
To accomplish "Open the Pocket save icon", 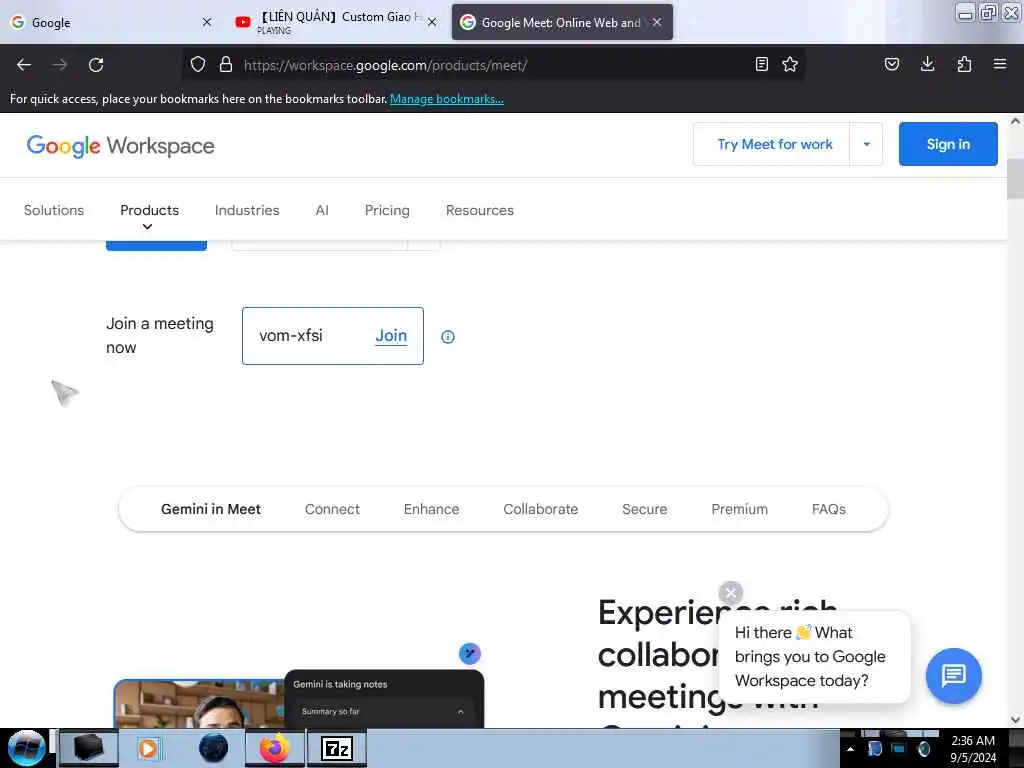I will [891, 64].
